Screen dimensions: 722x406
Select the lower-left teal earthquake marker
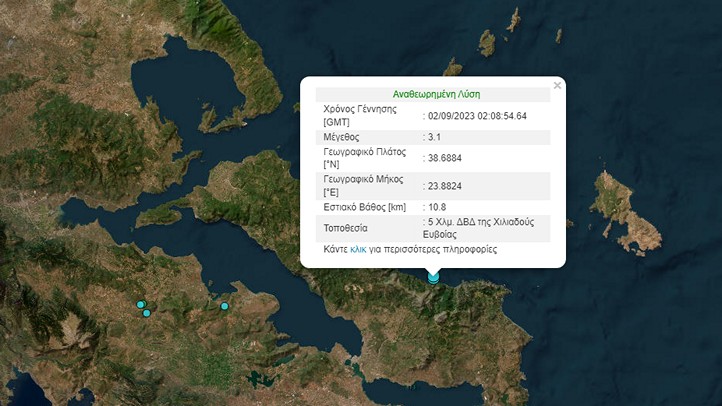coord(146,313)
